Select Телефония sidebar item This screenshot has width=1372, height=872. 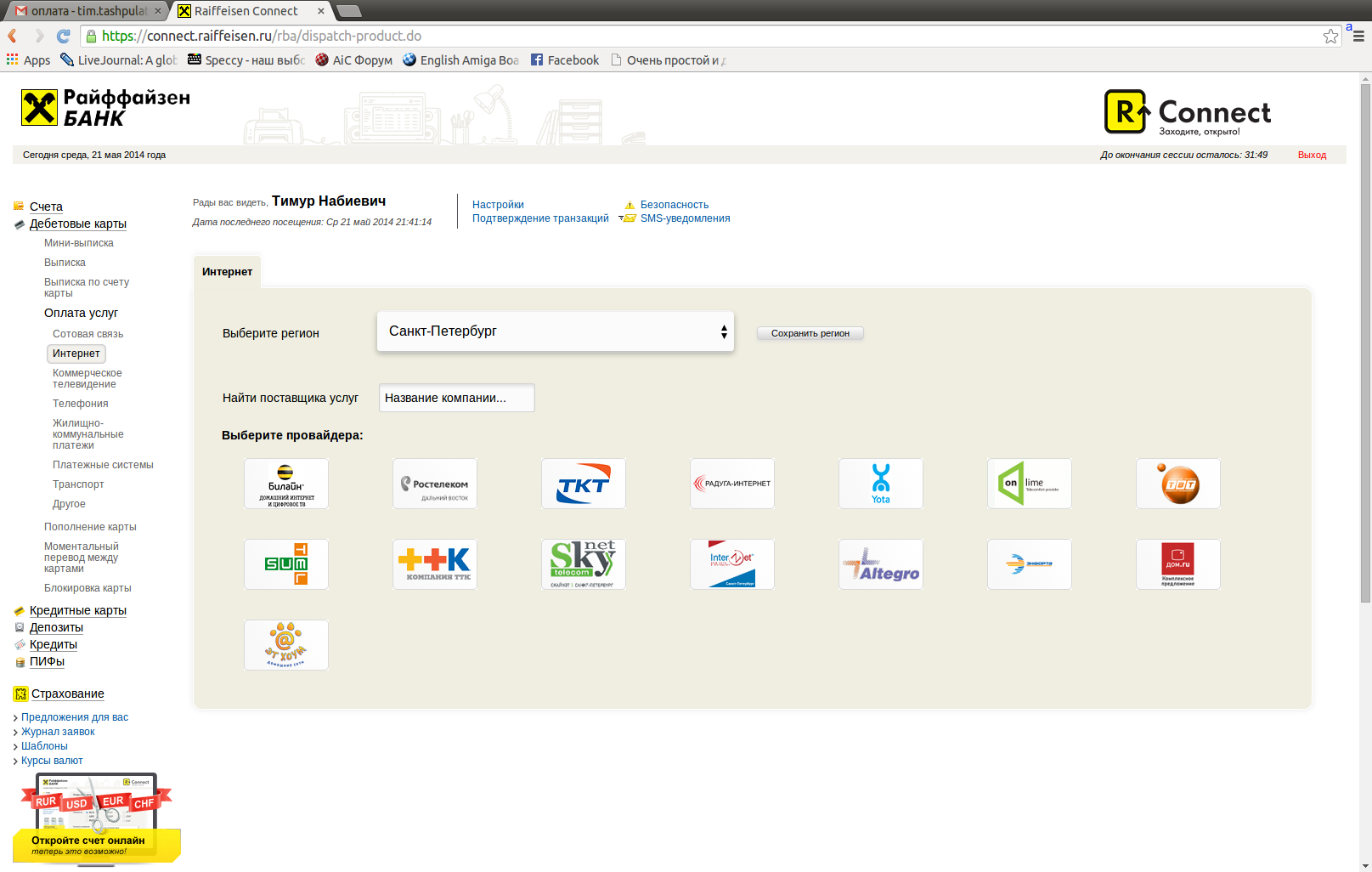tap(81, 404)
